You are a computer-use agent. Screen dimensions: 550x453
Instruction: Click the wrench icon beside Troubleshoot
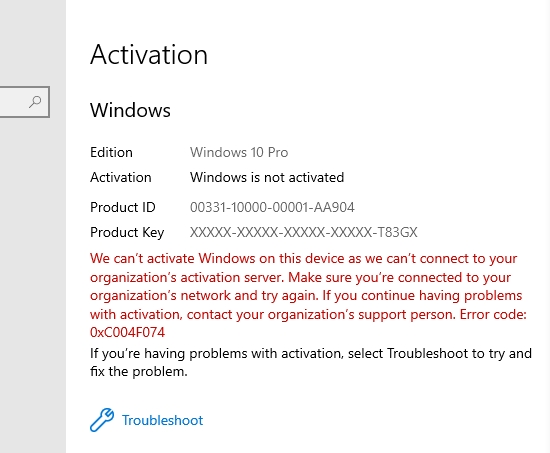102,420
